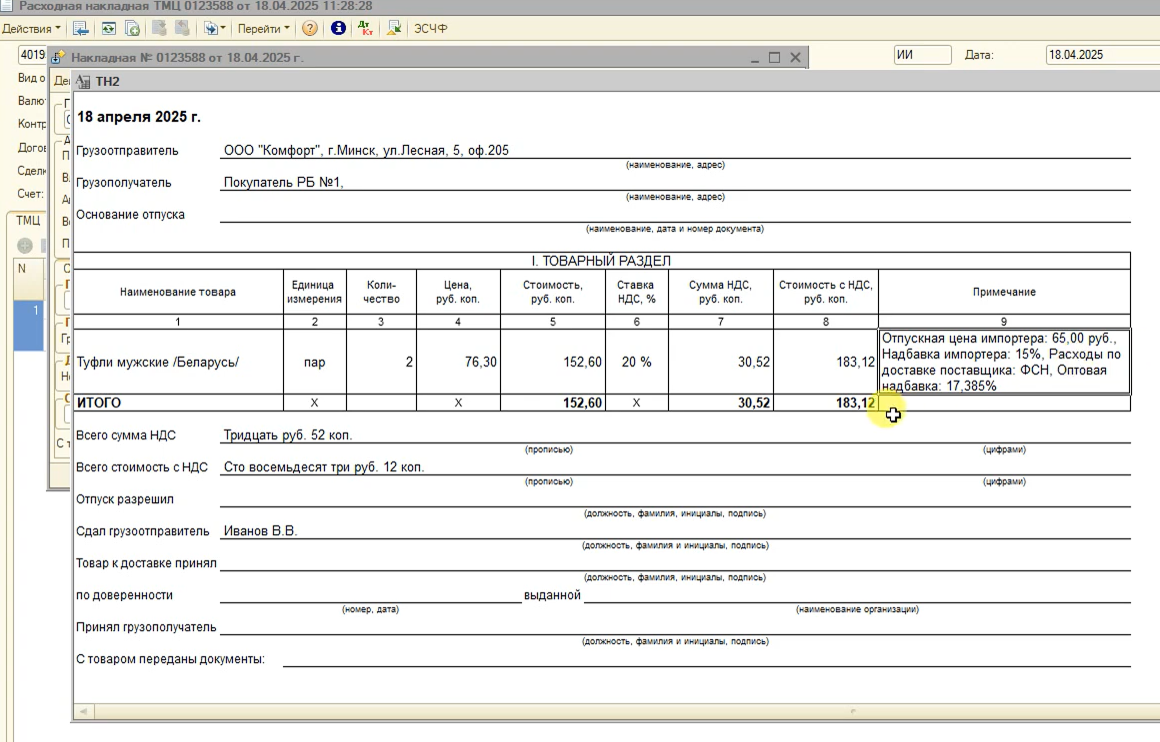Click the text Сто восемьдесят три руб. 12 коп.

324,467
